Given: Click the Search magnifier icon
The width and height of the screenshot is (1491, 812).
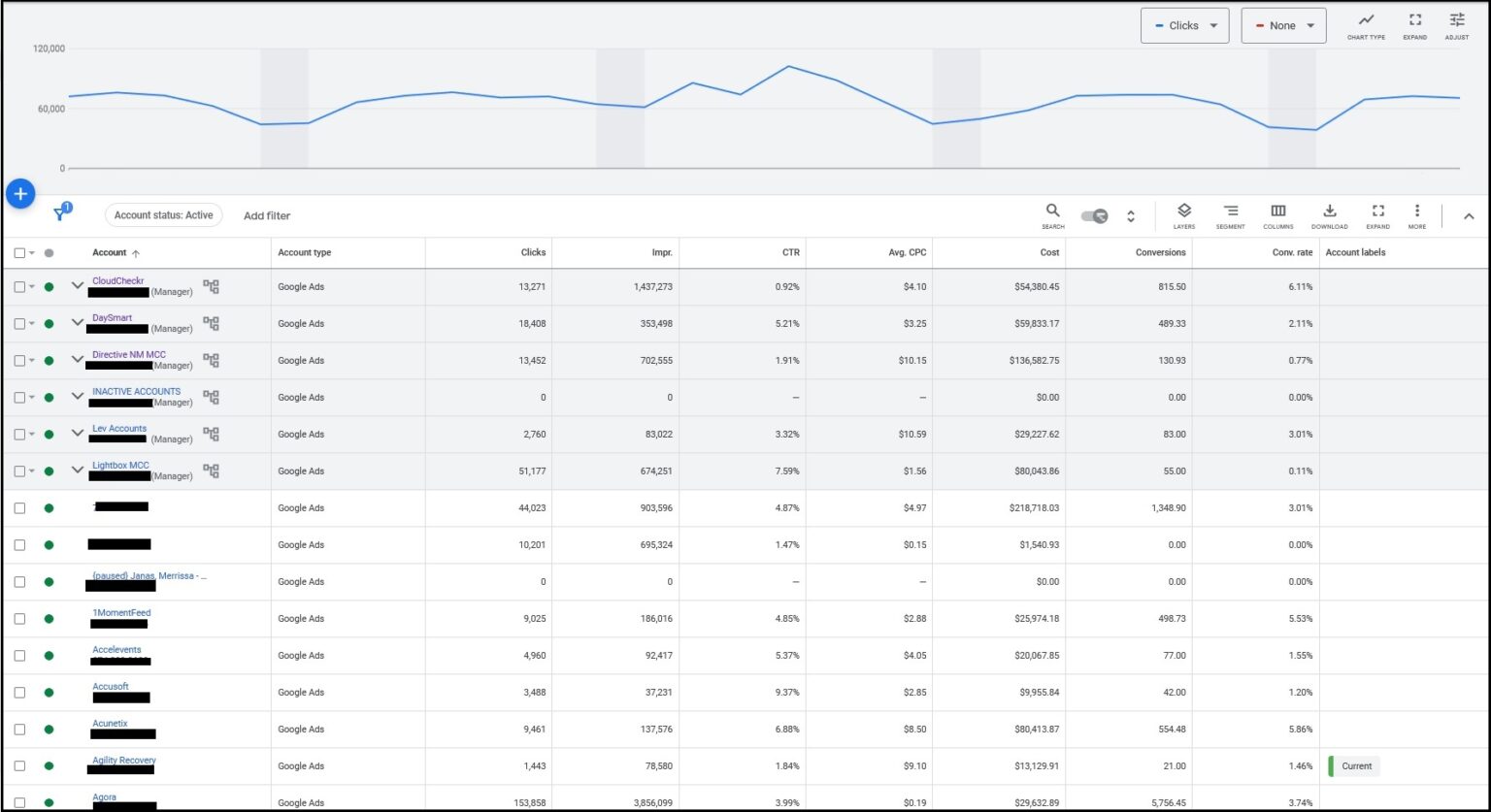Looking at the screenshot, I should click(x=1052, y=214).
